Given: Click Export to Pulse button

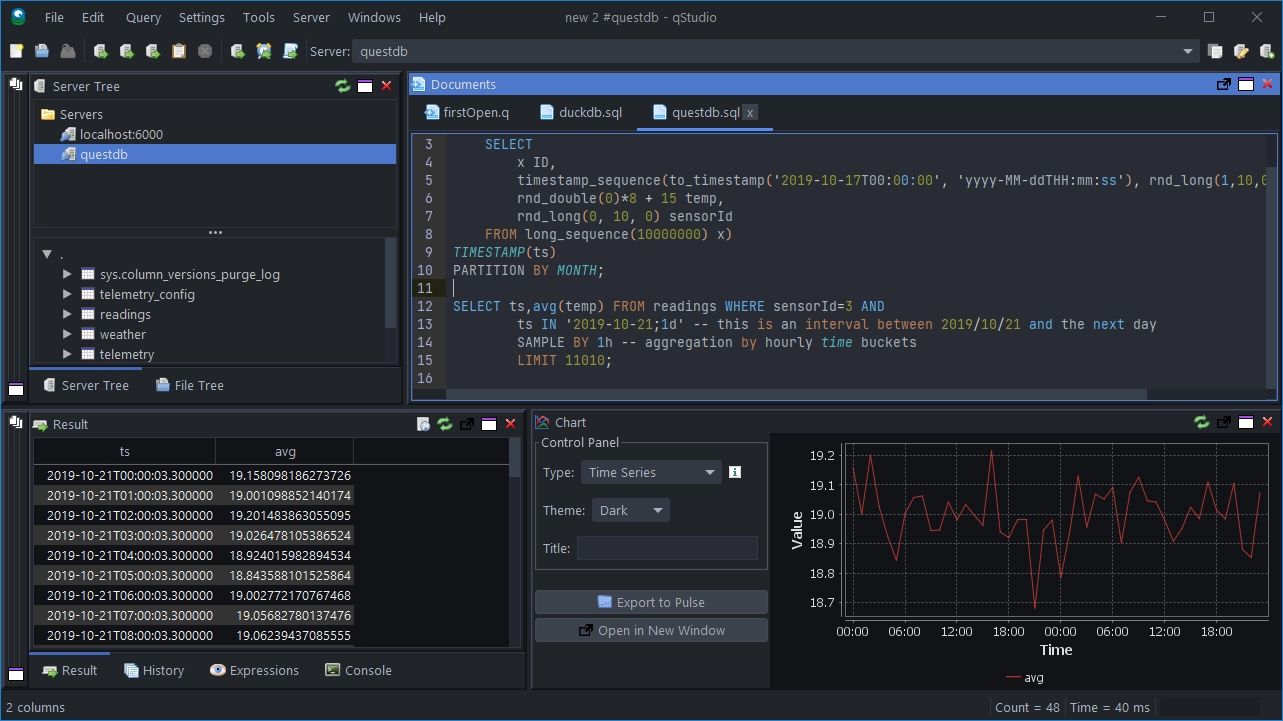Looking at the screenshot, I should 651,601.
